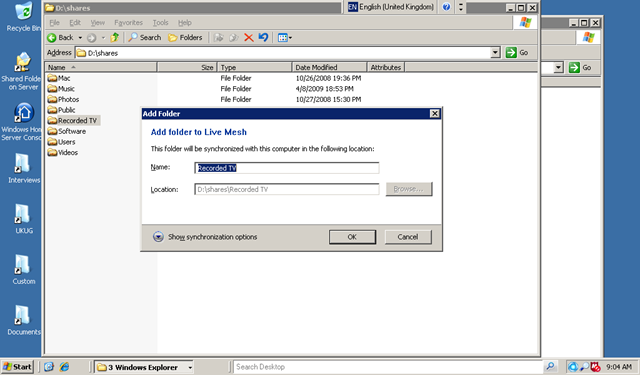Open the Interviews desktop shortcut
Viewport: 640px width, 375px height.
coord(23,169)
